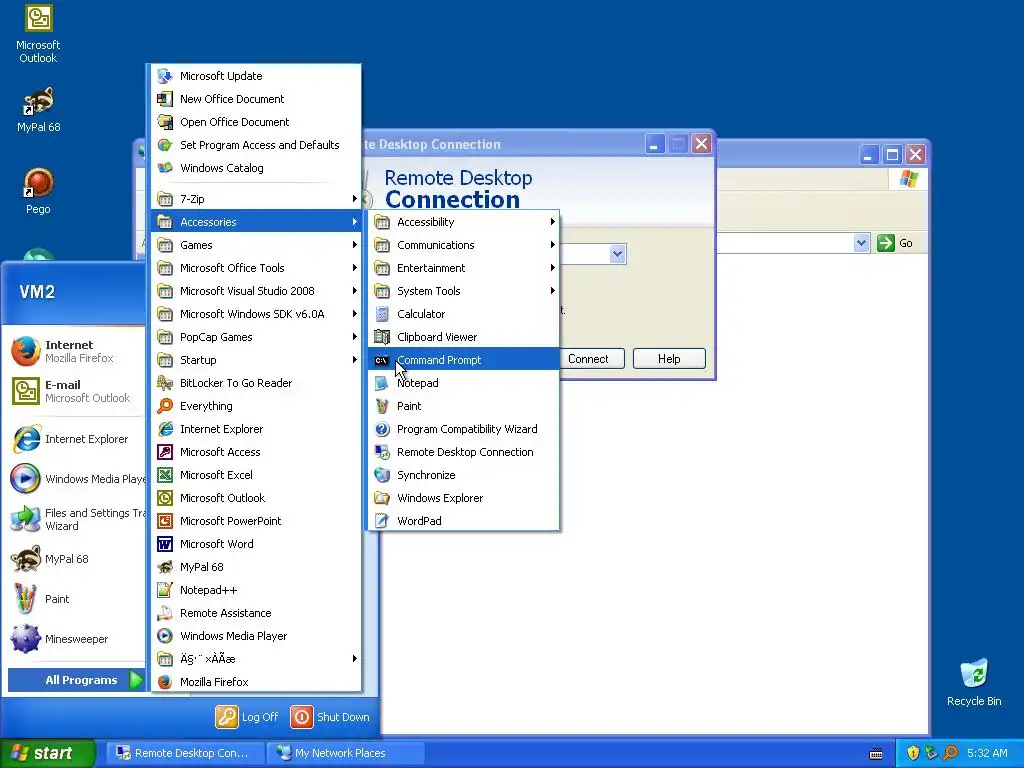The height and width of the screenshot is (768, 1024).
Task: Click the Notepad++ icon
Action: [x=165, y=590]
